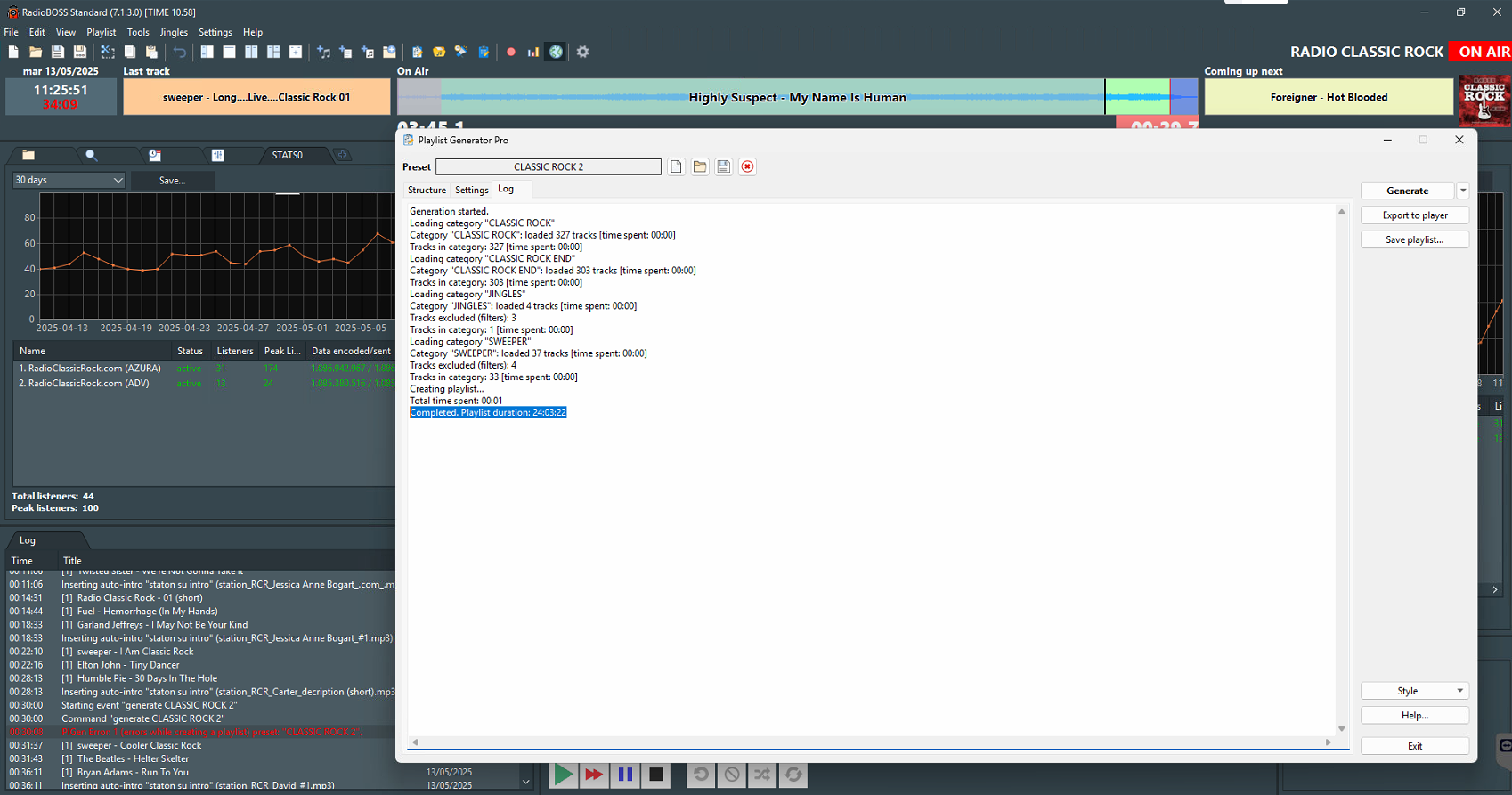Viewport: 1512px width, 795px height.
Task: Paste tracks using toolbar paste icon
Action: point(151,53)
